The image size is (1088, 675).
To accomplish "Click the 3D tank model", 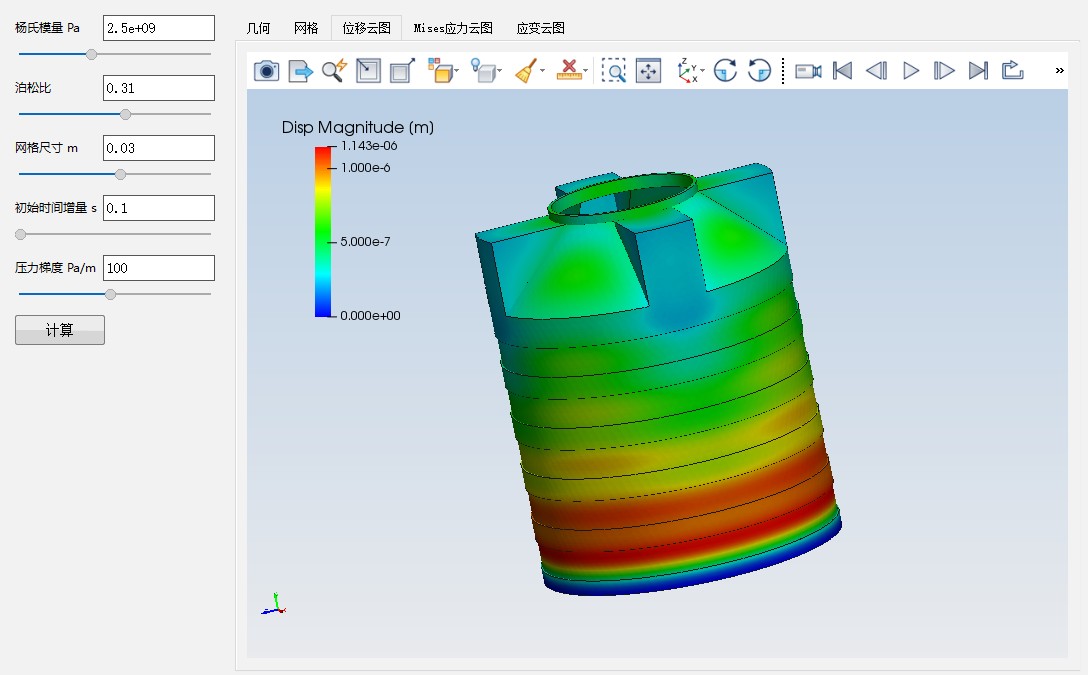I will tap(658, 379).
